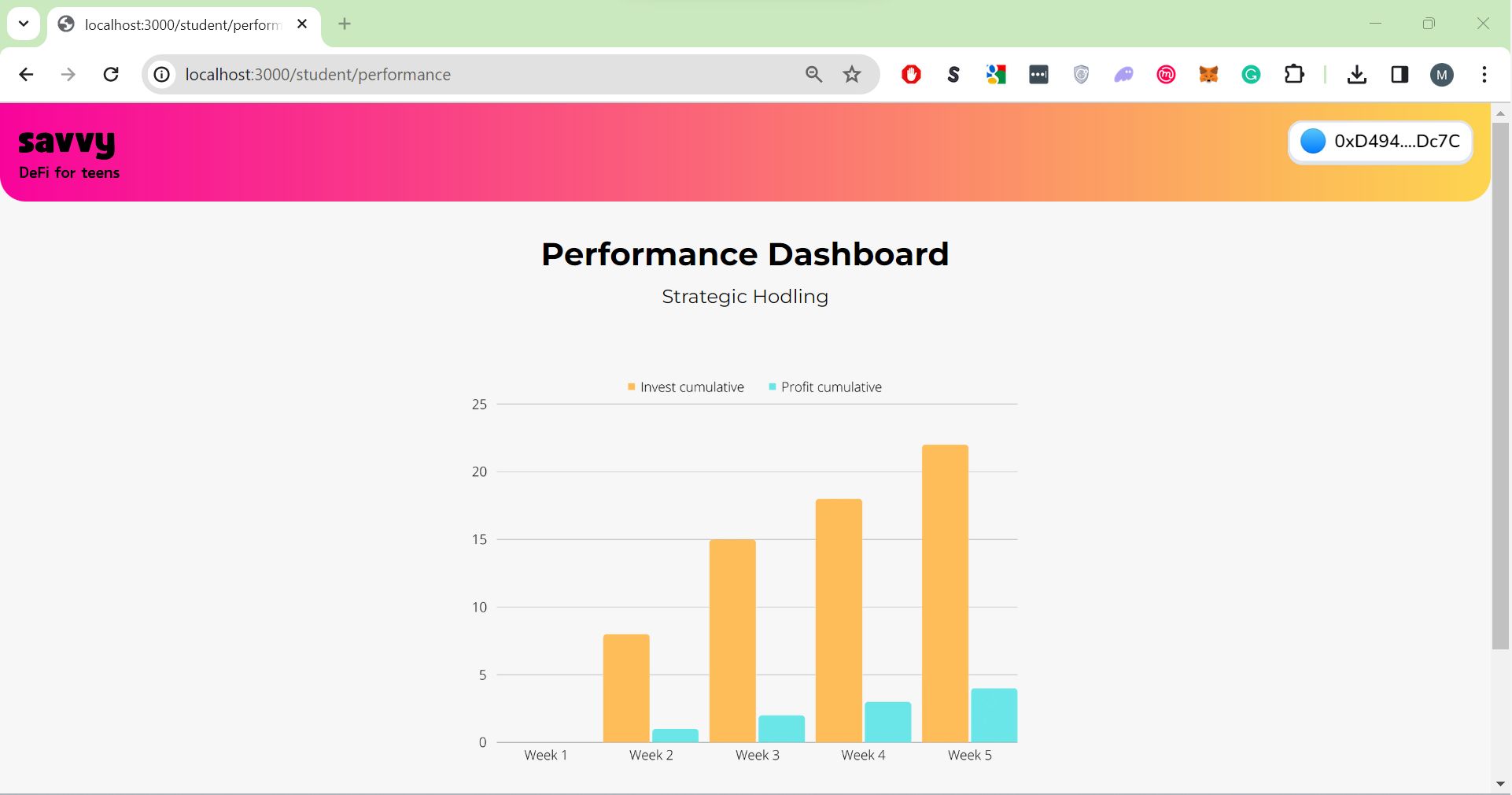Open the pink circular extension icon
The height and width of the screenshot is (795, 1512).
click(1166, 74)
